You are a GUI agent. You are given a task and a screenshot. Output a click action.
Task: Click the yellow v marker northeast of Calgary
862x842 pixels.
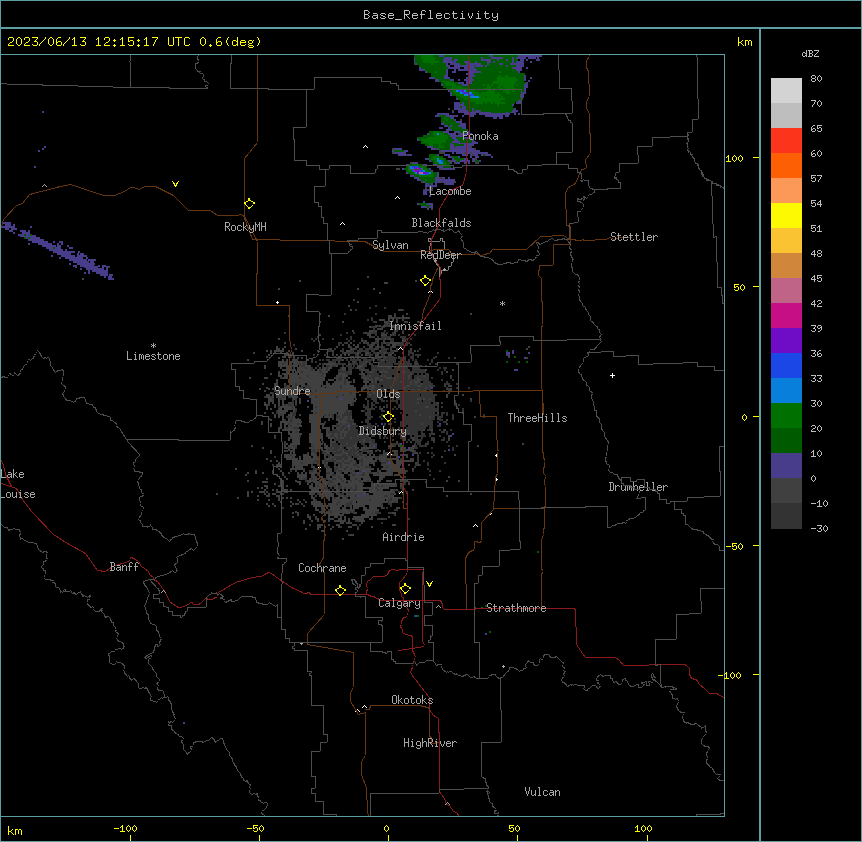429,584
